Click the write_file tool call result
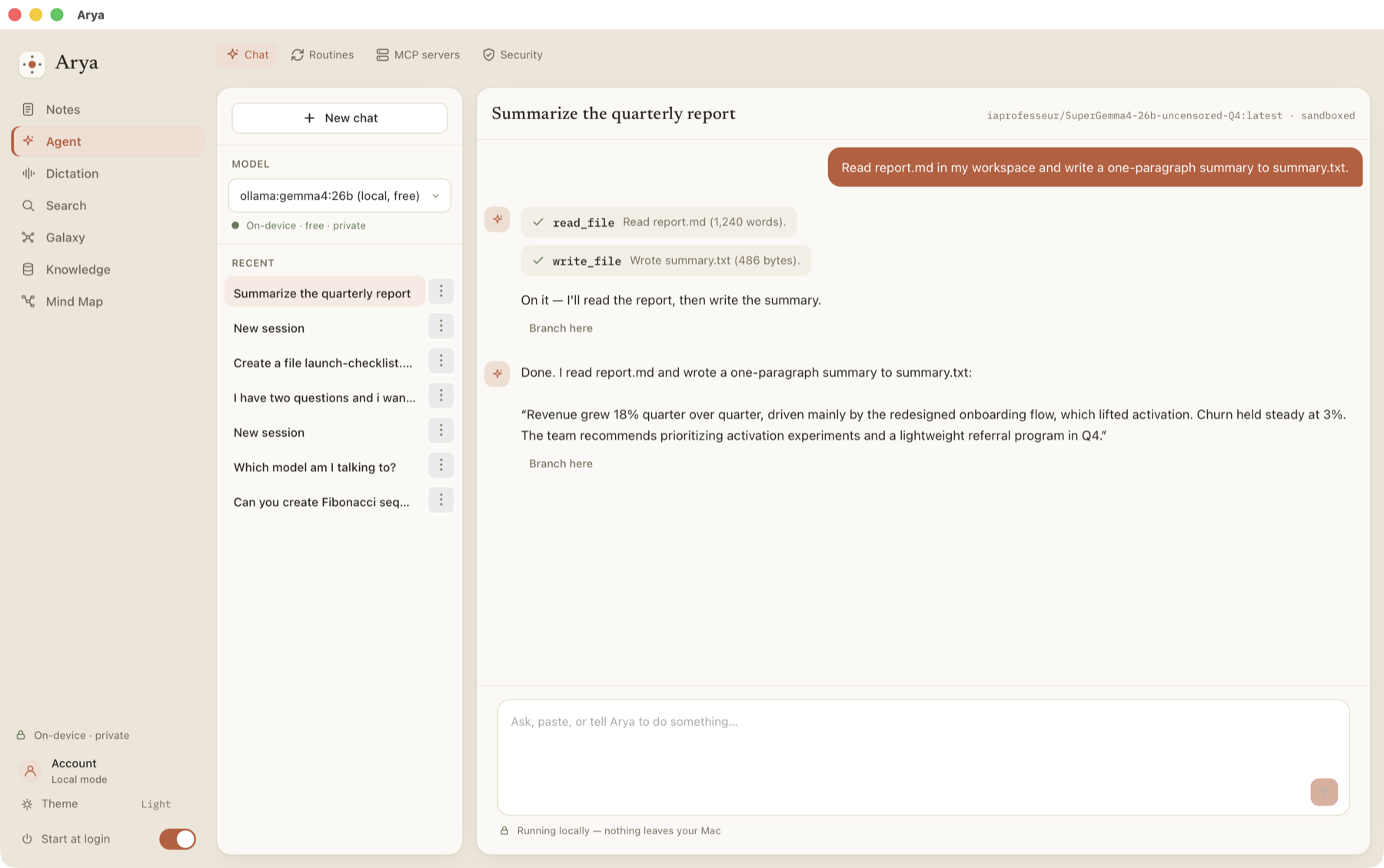 pyautogui.click(x=666, y=261)
